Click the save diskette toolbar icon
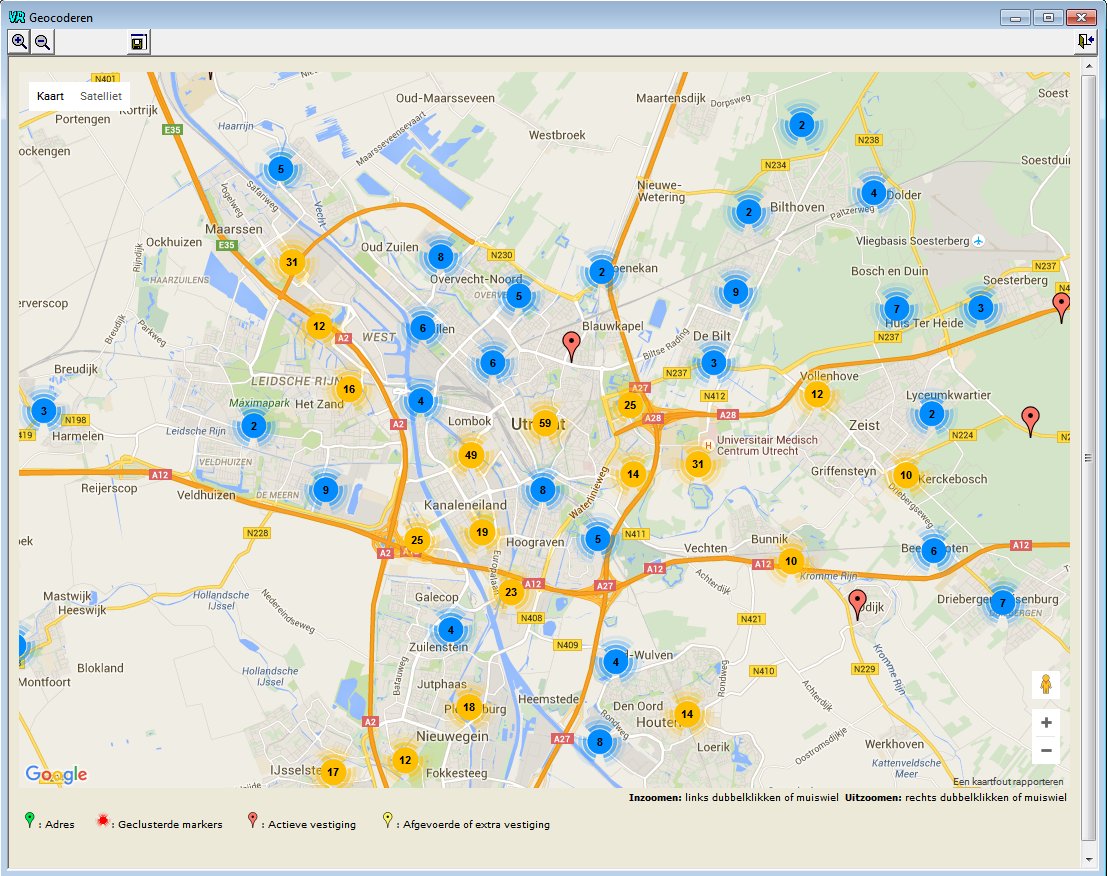The image size is (1108, 876). coord(138,42)
